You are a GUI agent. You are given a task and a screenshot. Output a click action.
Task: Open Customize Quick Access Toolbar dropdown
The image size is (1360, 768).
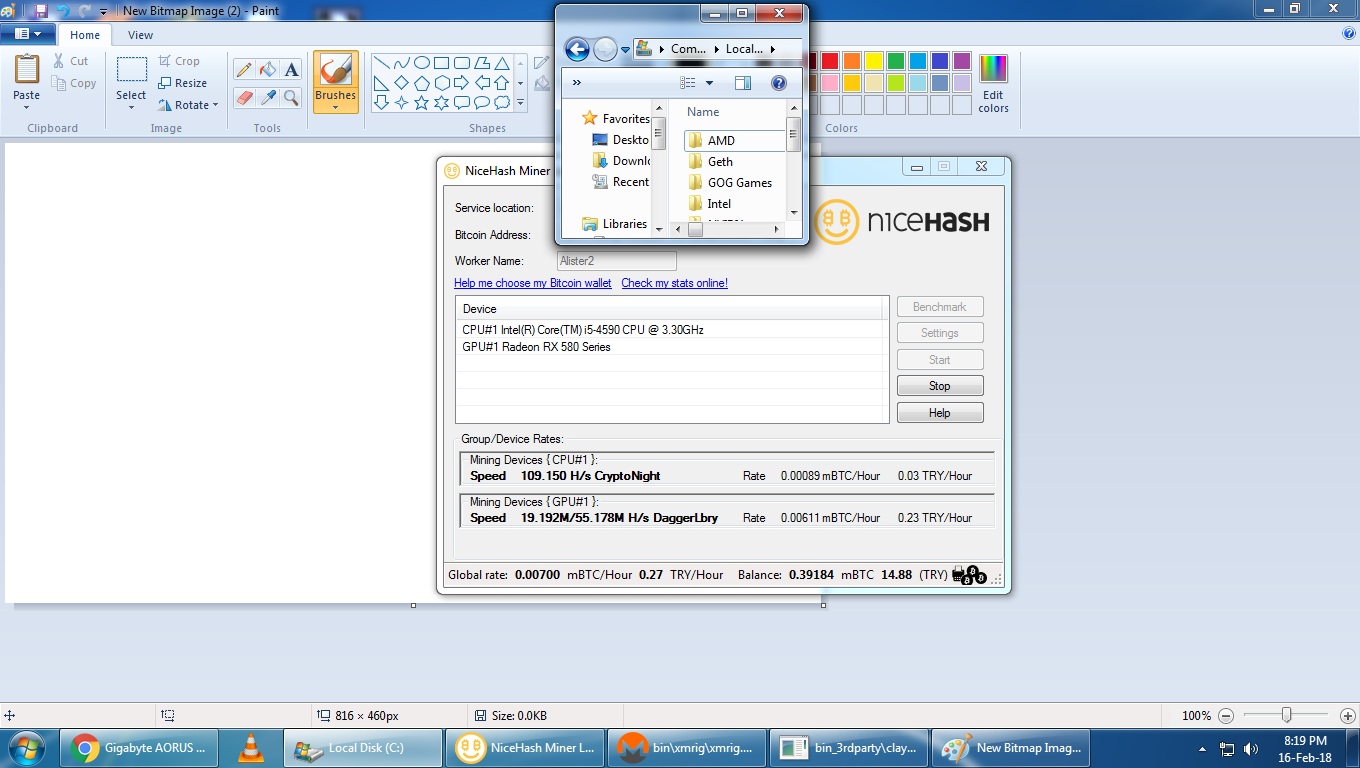point(103,11)
